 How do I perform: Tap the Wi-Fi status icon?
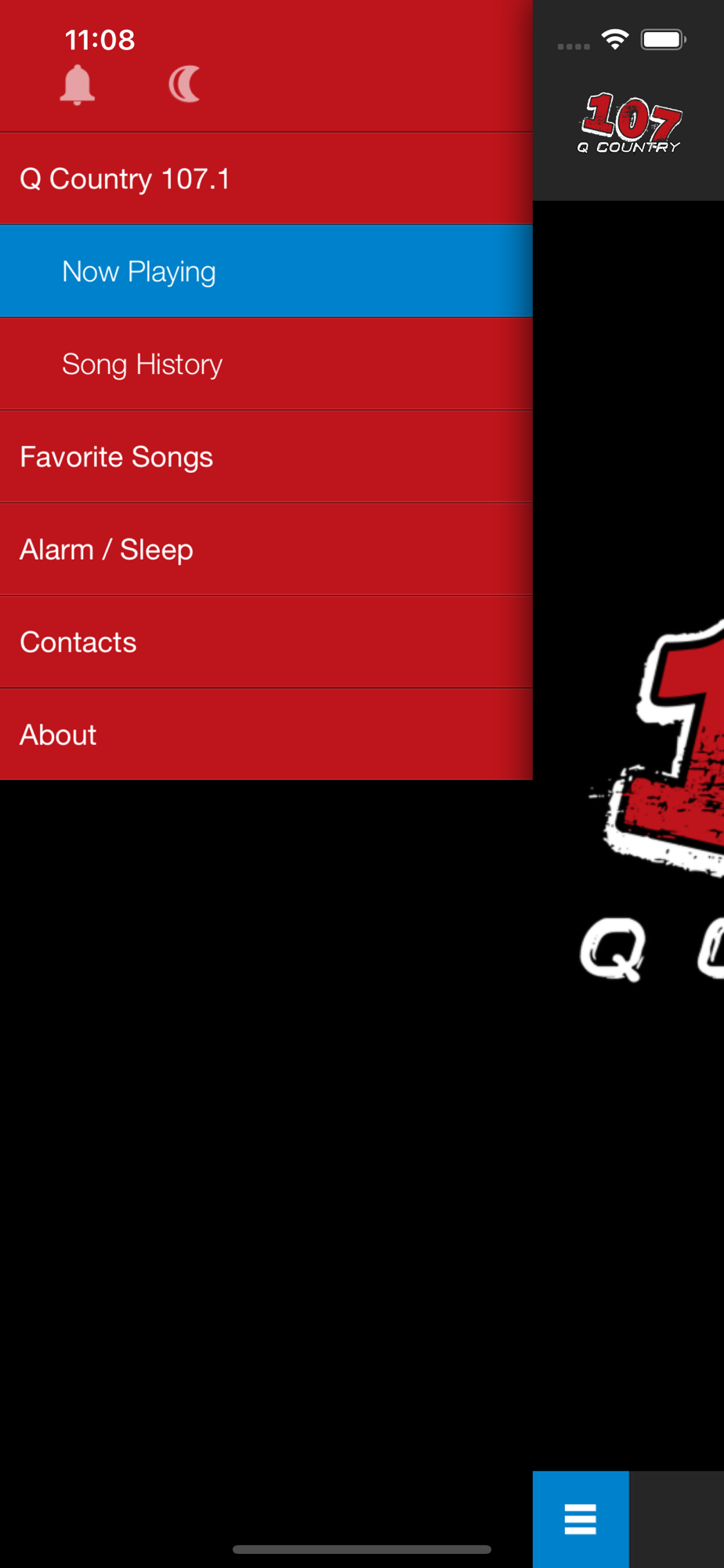tap(615, 39)
